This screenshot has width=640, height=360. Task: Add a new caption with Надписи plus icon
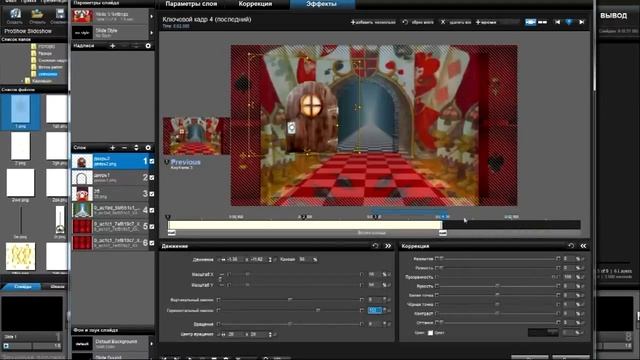112,46
